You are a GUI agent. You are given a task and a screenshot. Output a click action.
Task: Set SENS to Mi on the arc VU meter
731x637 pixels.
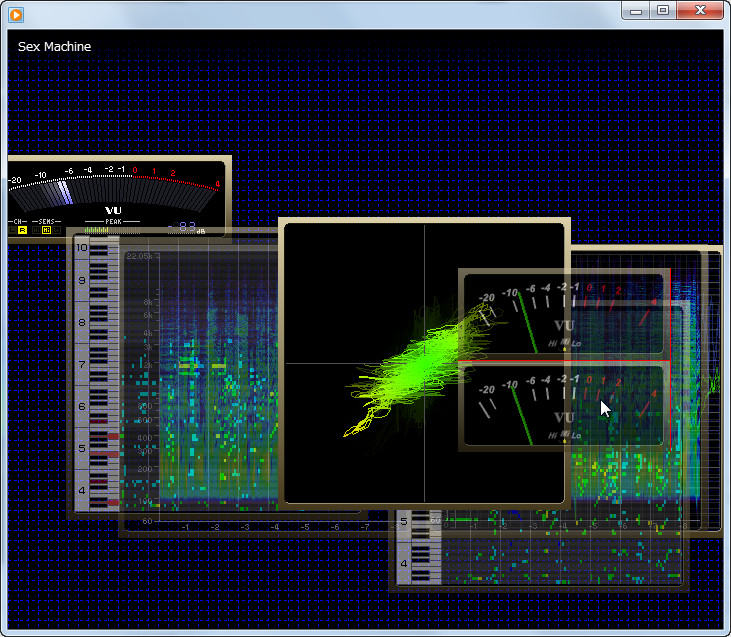46,230
